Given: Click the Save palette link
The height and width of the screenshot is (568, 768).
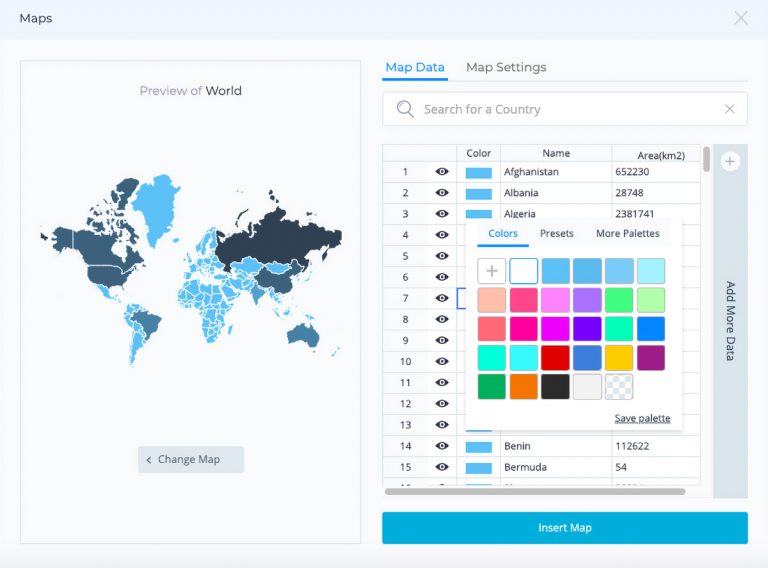Looking at the screenshot, I should tap(642, 418).
